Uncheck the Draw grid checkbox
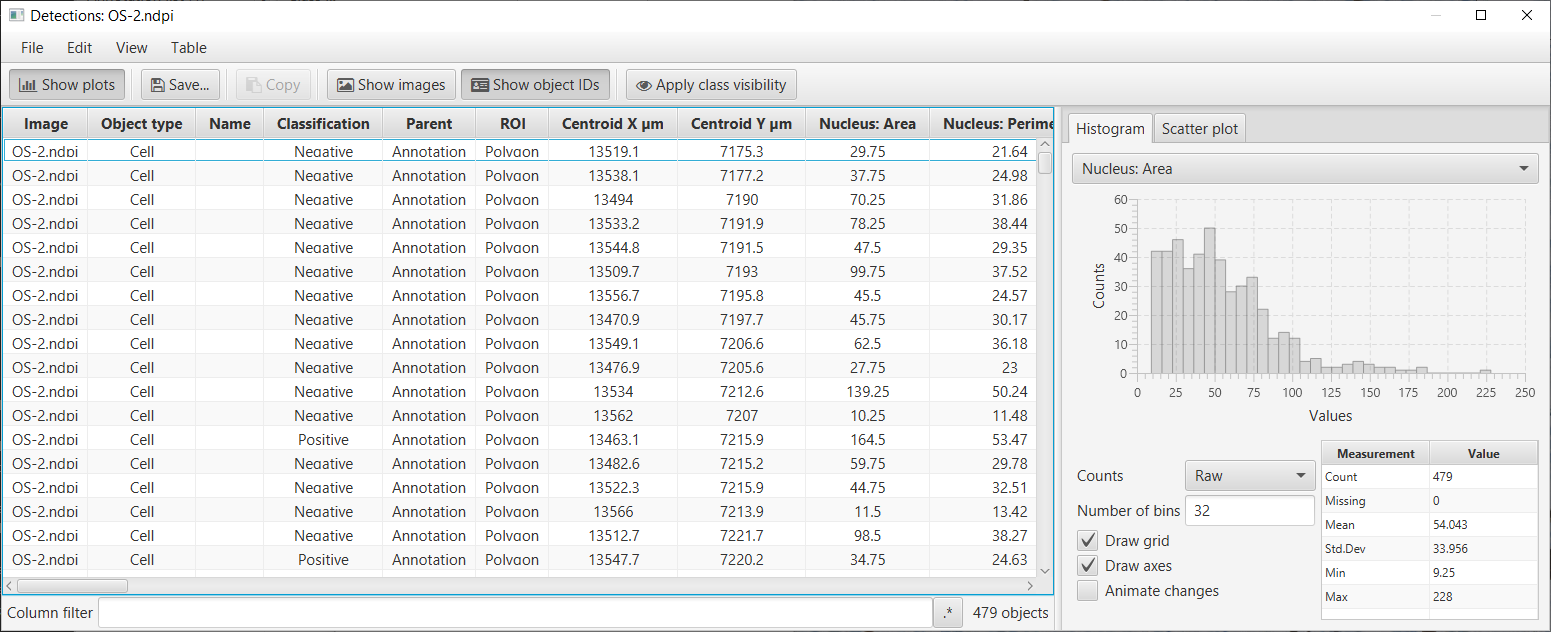1551x632 pixels. click(x=1087, y=541)
